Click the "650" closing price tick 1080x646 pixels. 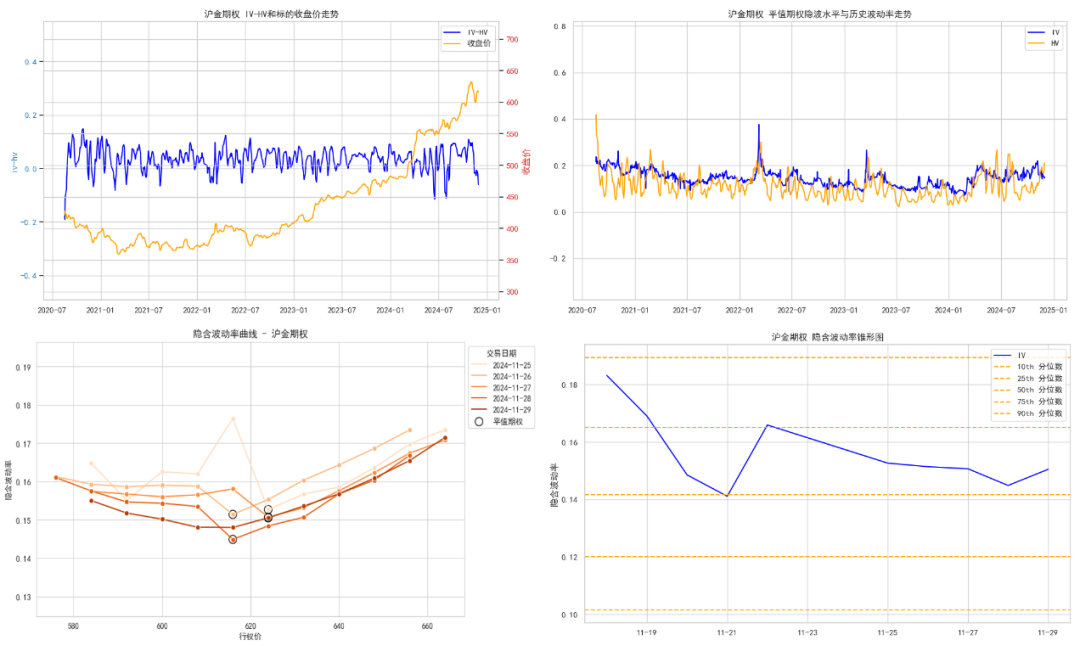(x=512, y=72)
